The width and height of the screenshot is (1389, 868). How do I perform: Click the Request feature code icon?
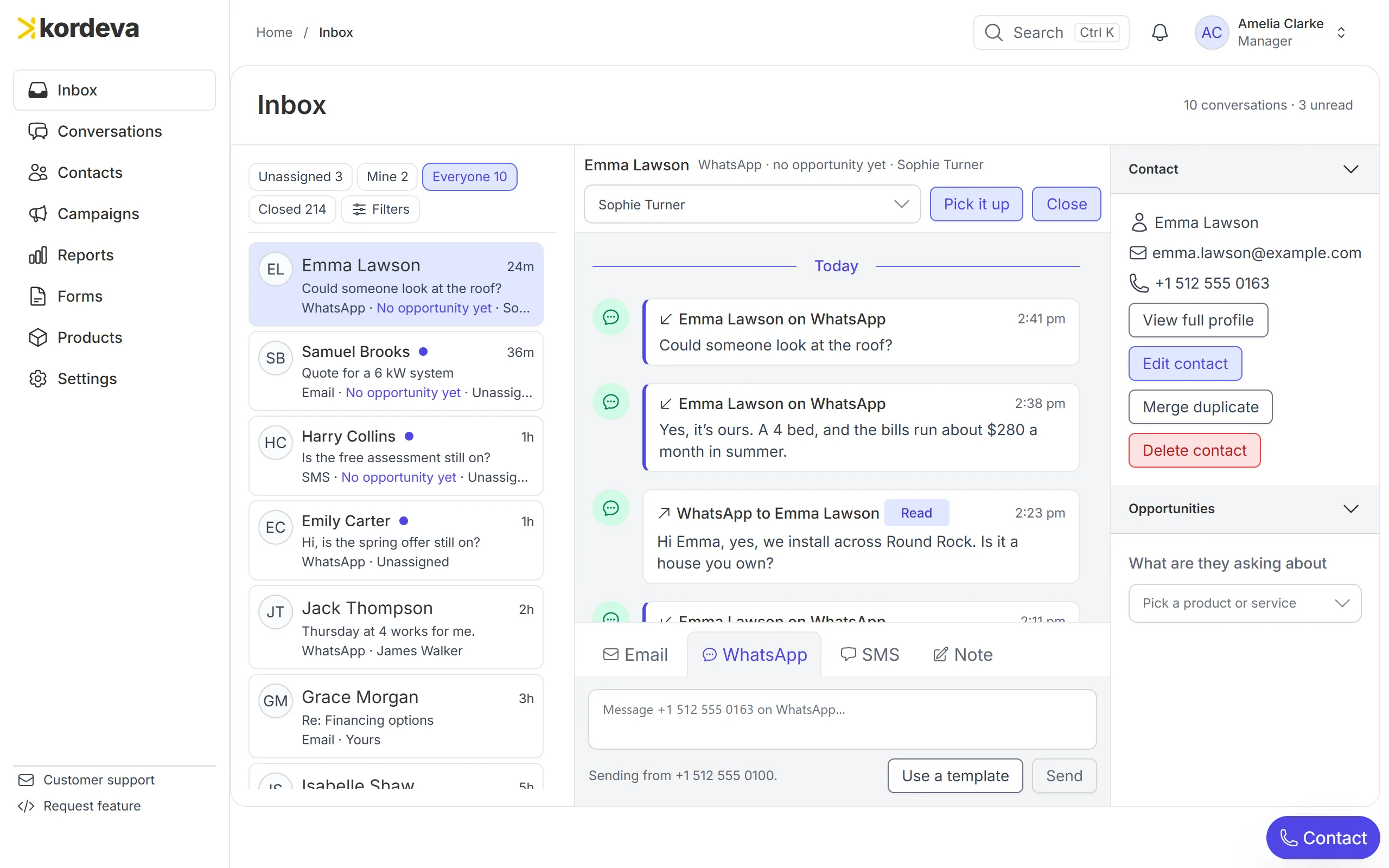pos(26,806)
